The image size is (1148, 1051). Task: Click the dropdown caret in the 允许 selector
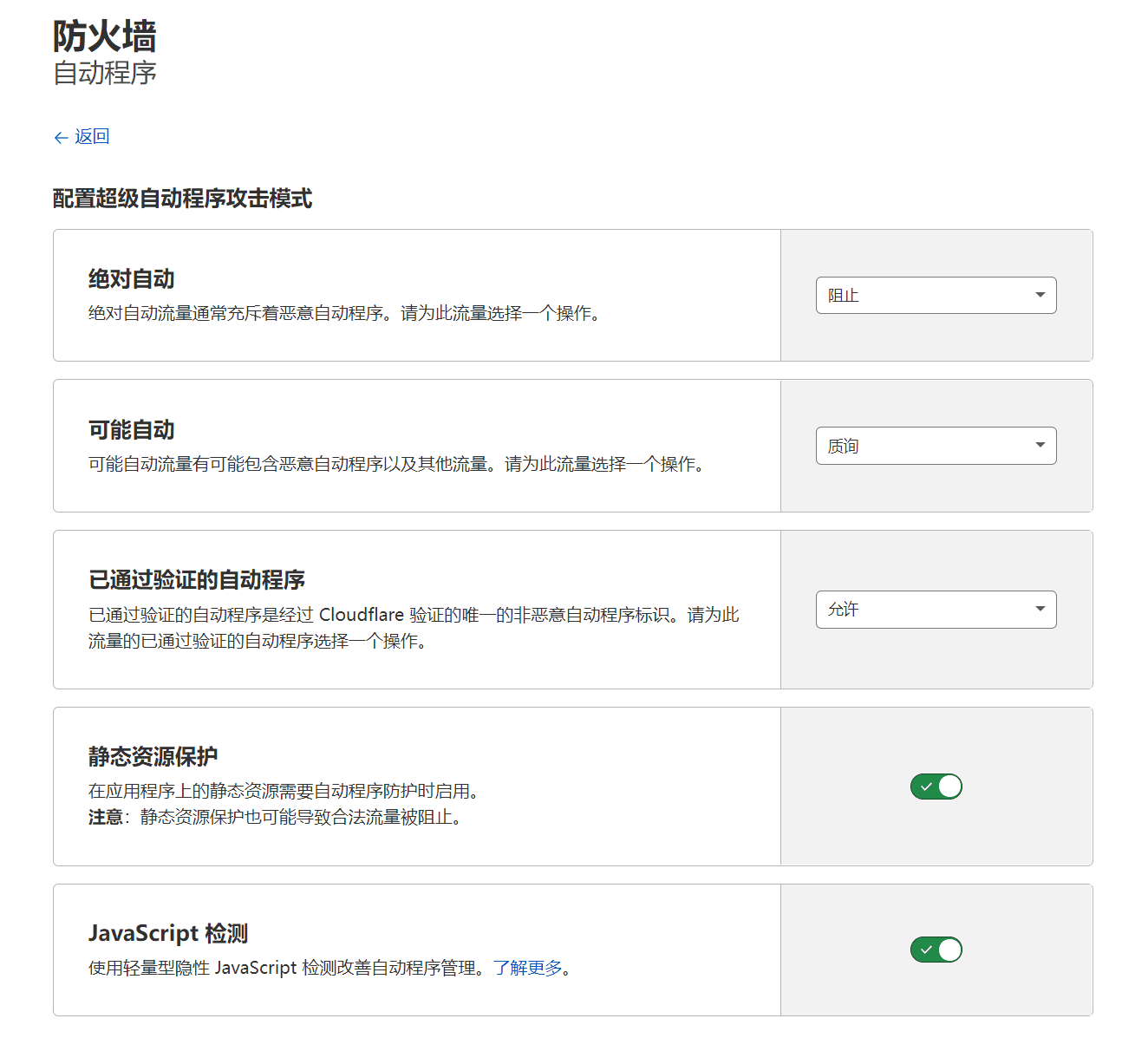(x=1040, y=610)
